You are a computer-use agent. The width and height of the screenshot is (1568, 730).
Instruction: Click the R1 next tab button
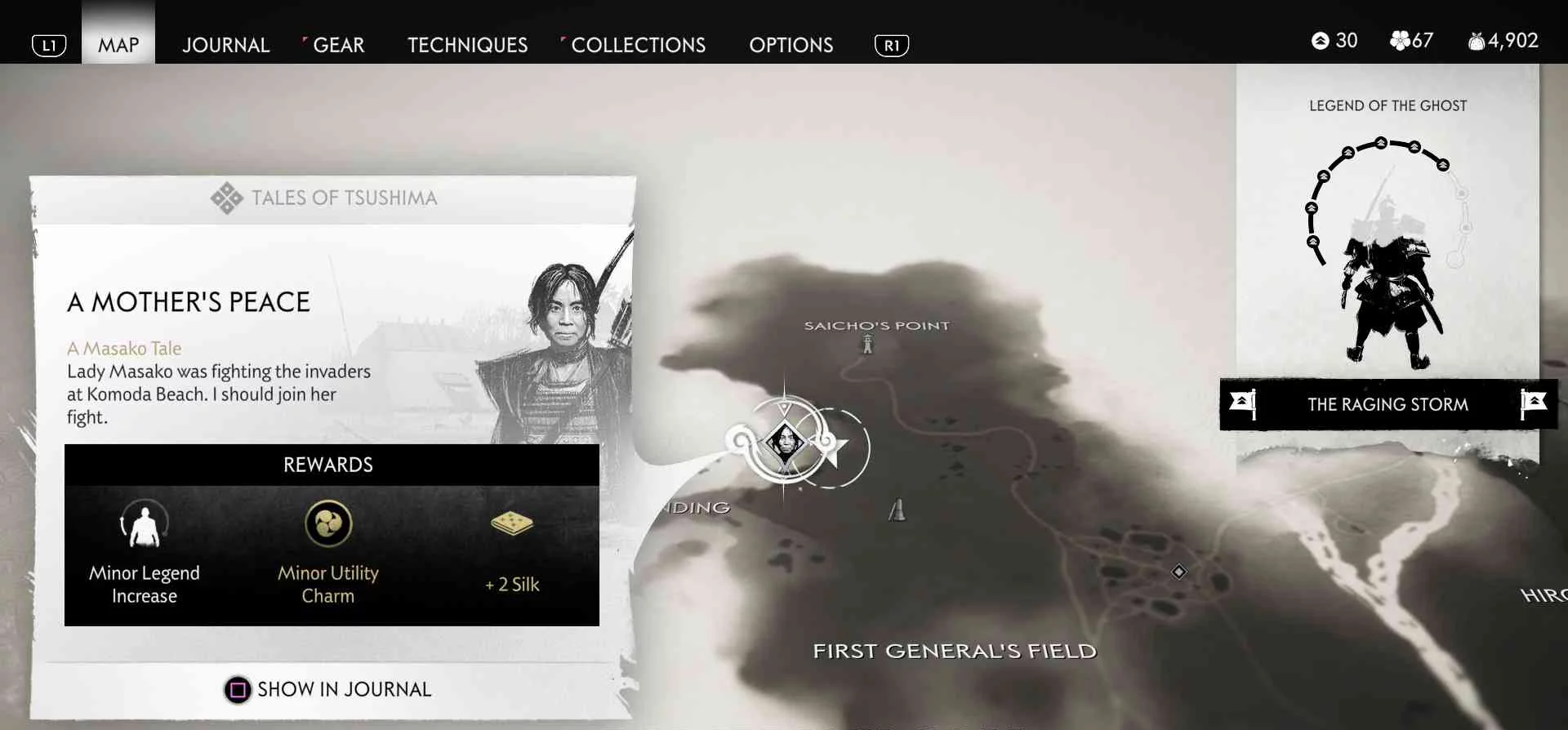891,46
